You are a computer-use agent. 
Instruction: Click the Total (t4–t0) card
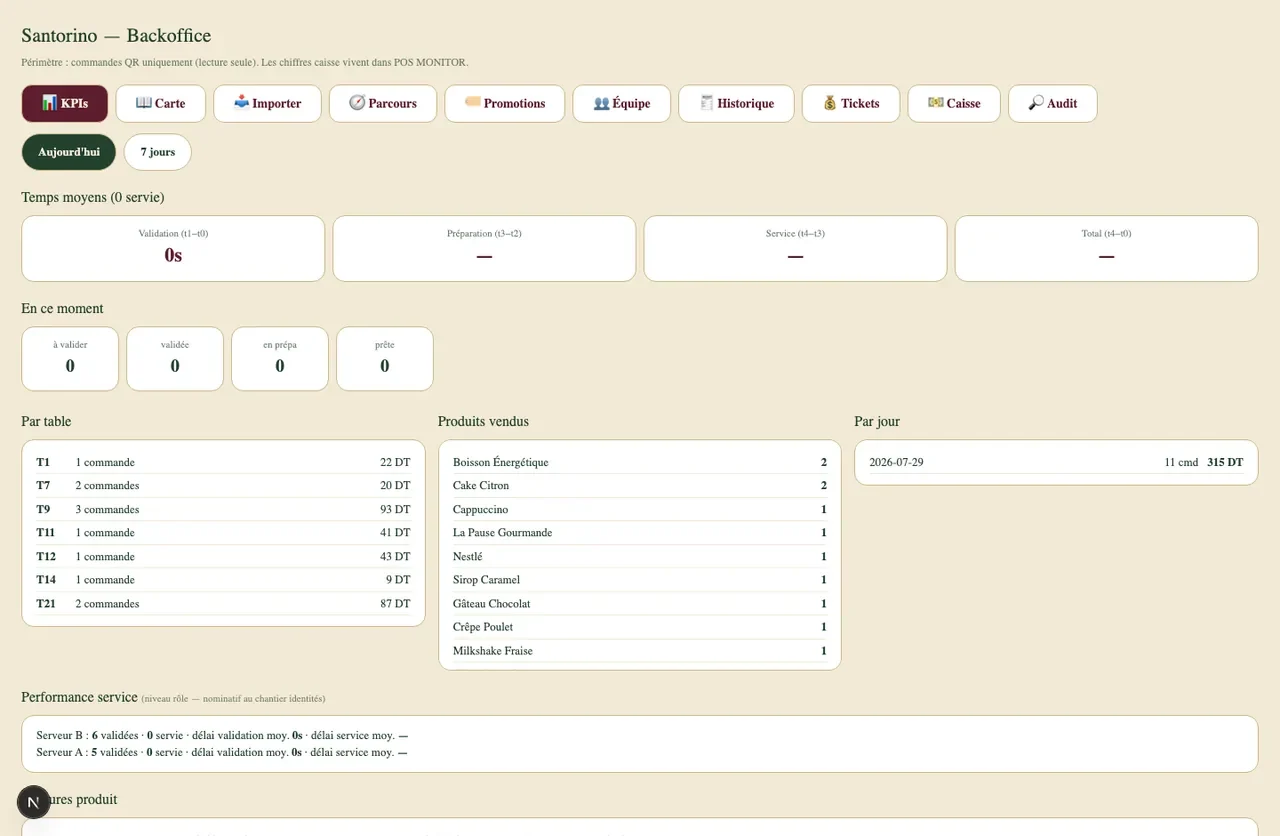point(1106,248)
